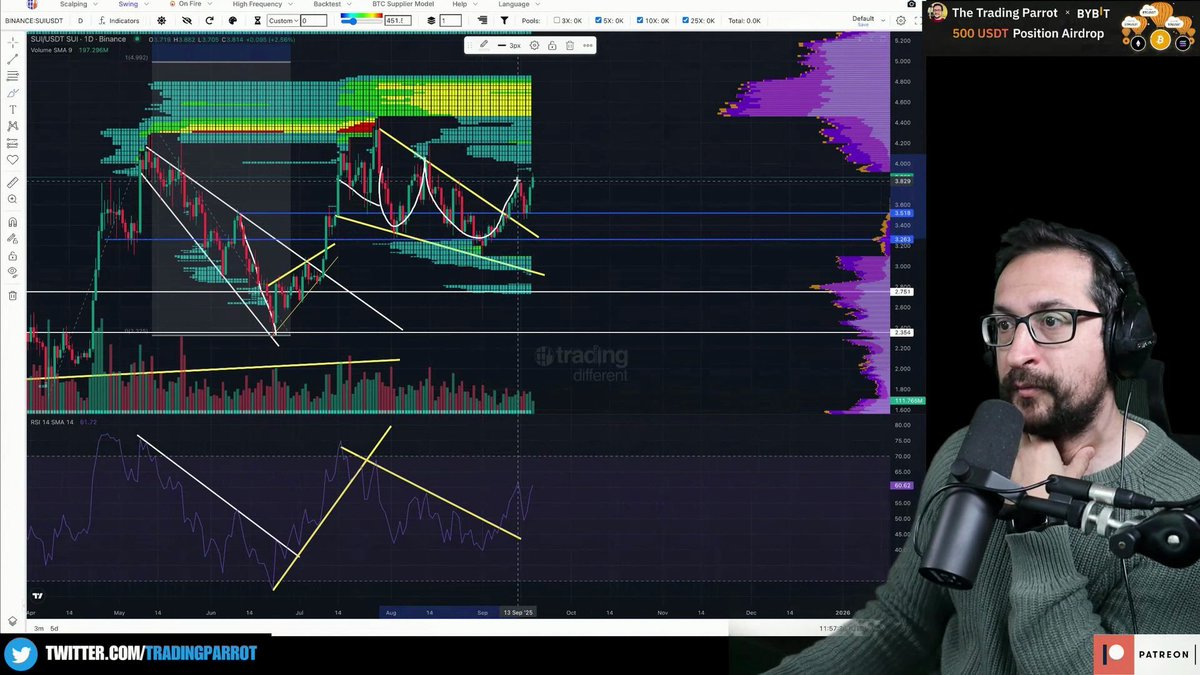
Task: Open the Swing menu
Action: pos(132,4)
